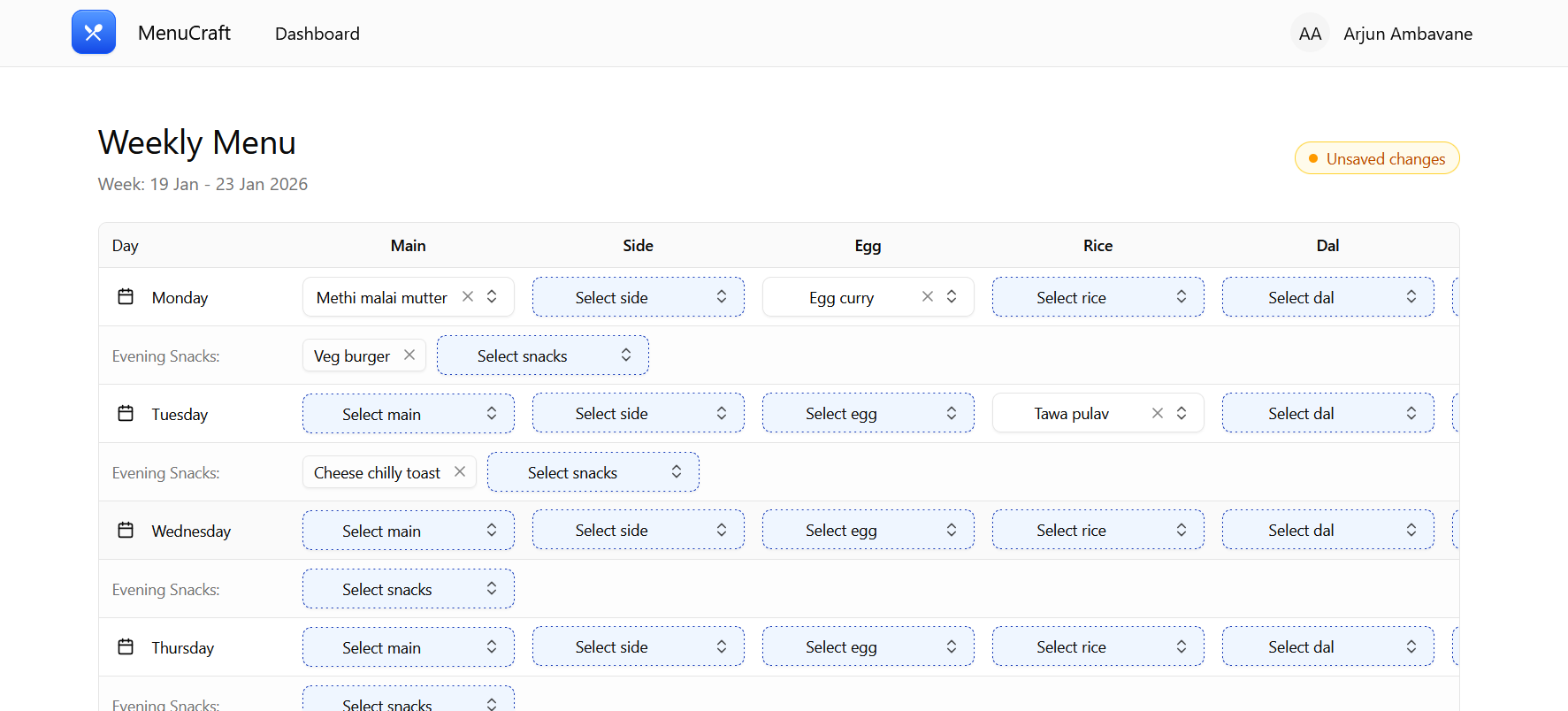Screen dimensions: 1568x711
Task: Open Tuesday's Select dal dropdown
Action: pos(1327,414)
